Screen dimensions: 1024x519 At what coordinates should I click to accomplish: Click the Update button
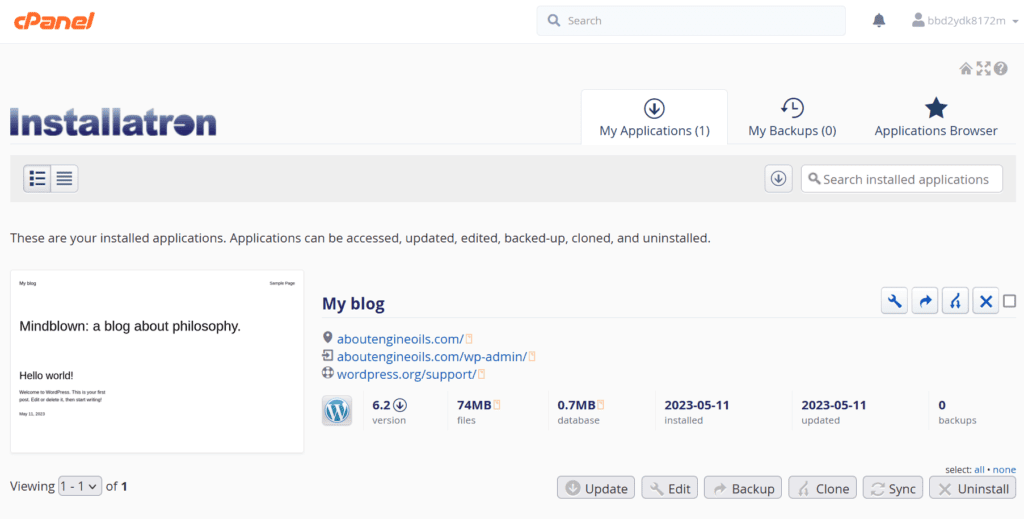(x=596, y=488)
